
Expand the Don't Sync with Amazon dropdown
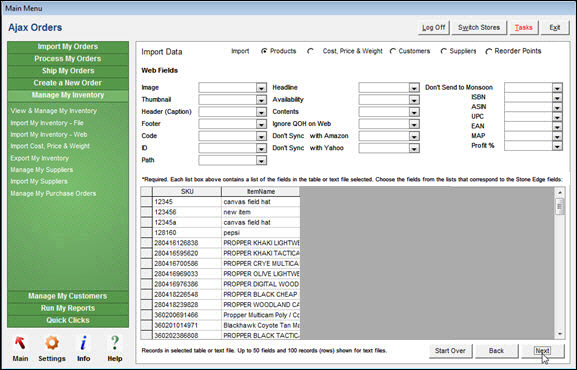[414, 136]
